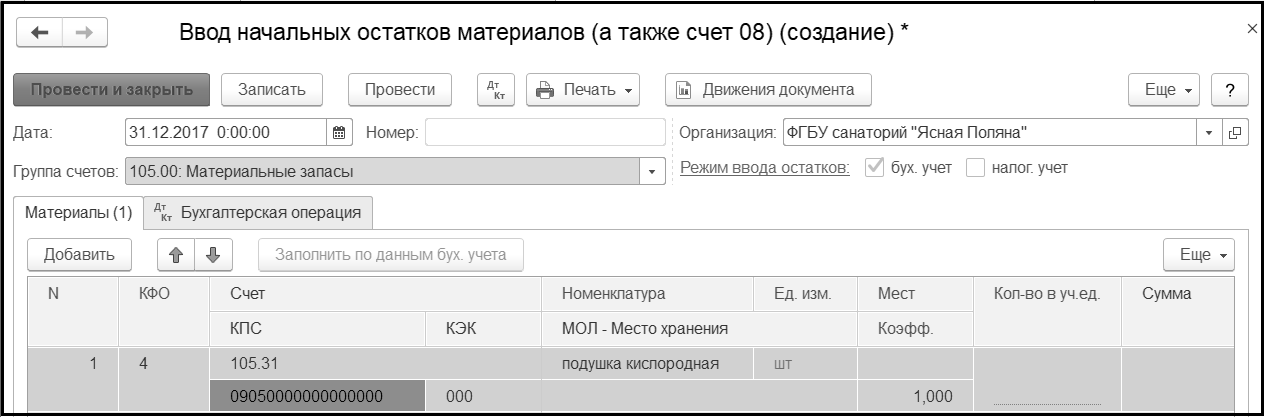This screenshot has width=1264, height=417.
Task: Open help with the question mark button
Action: coord(1228,89)
